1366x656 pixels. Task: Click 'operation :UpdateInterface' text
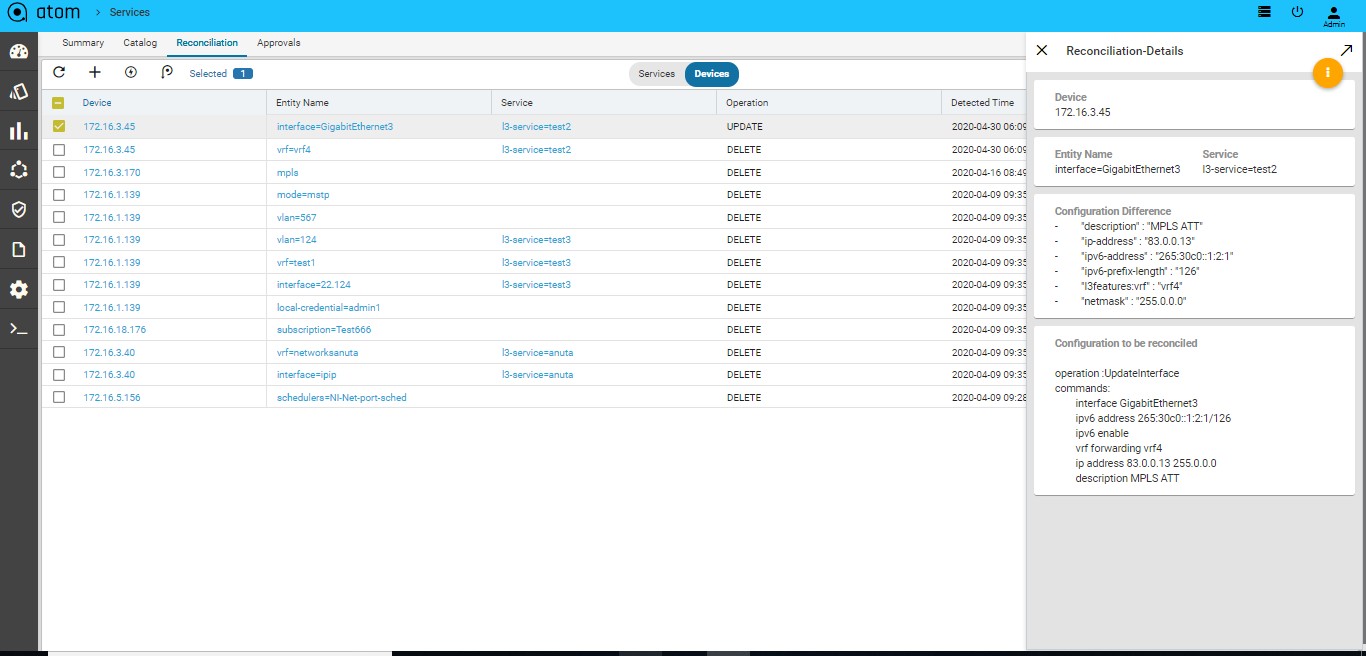pos(1117,373)
